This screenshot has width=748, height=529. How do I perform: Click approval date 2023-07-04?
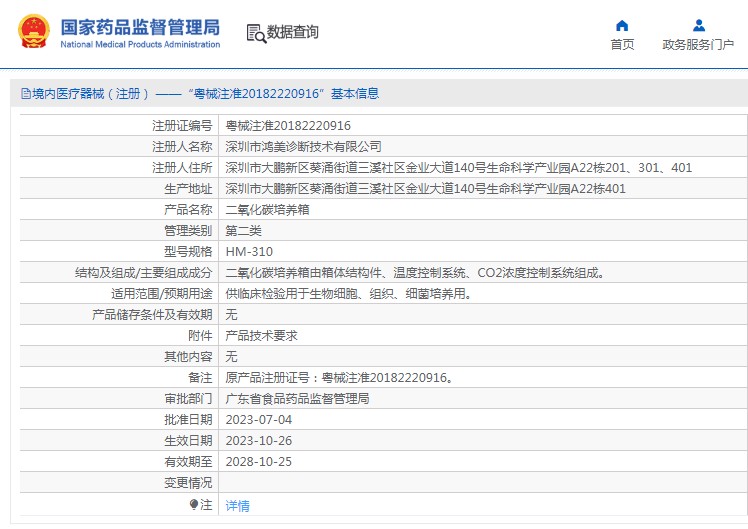coord(259,419)
